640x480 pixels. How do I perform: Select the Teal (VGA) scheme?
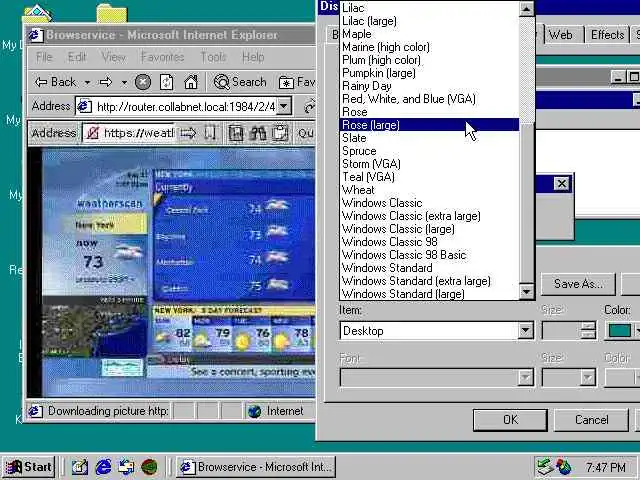pyautogui.click(x=429, y=177)
